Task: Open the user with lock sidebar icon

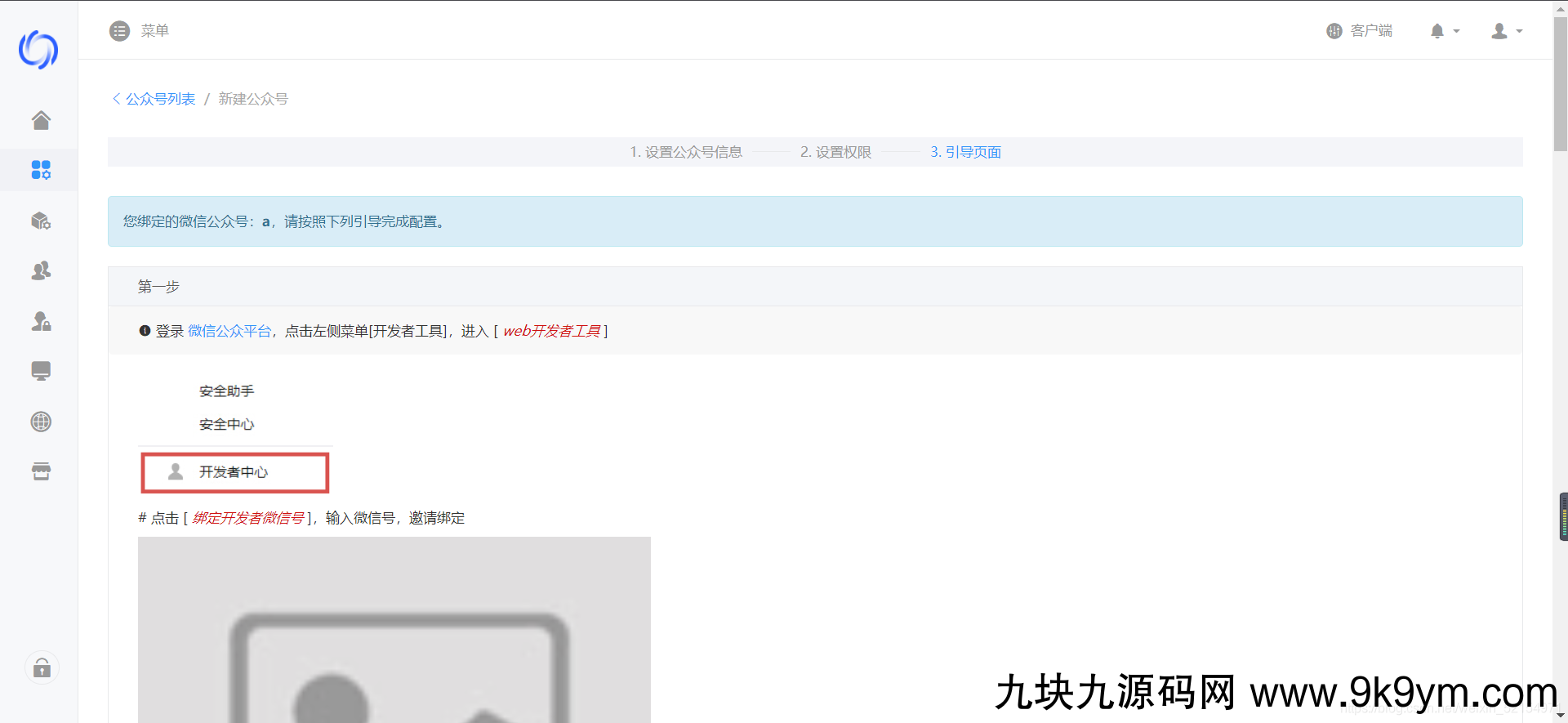Action: pos(41,321)
